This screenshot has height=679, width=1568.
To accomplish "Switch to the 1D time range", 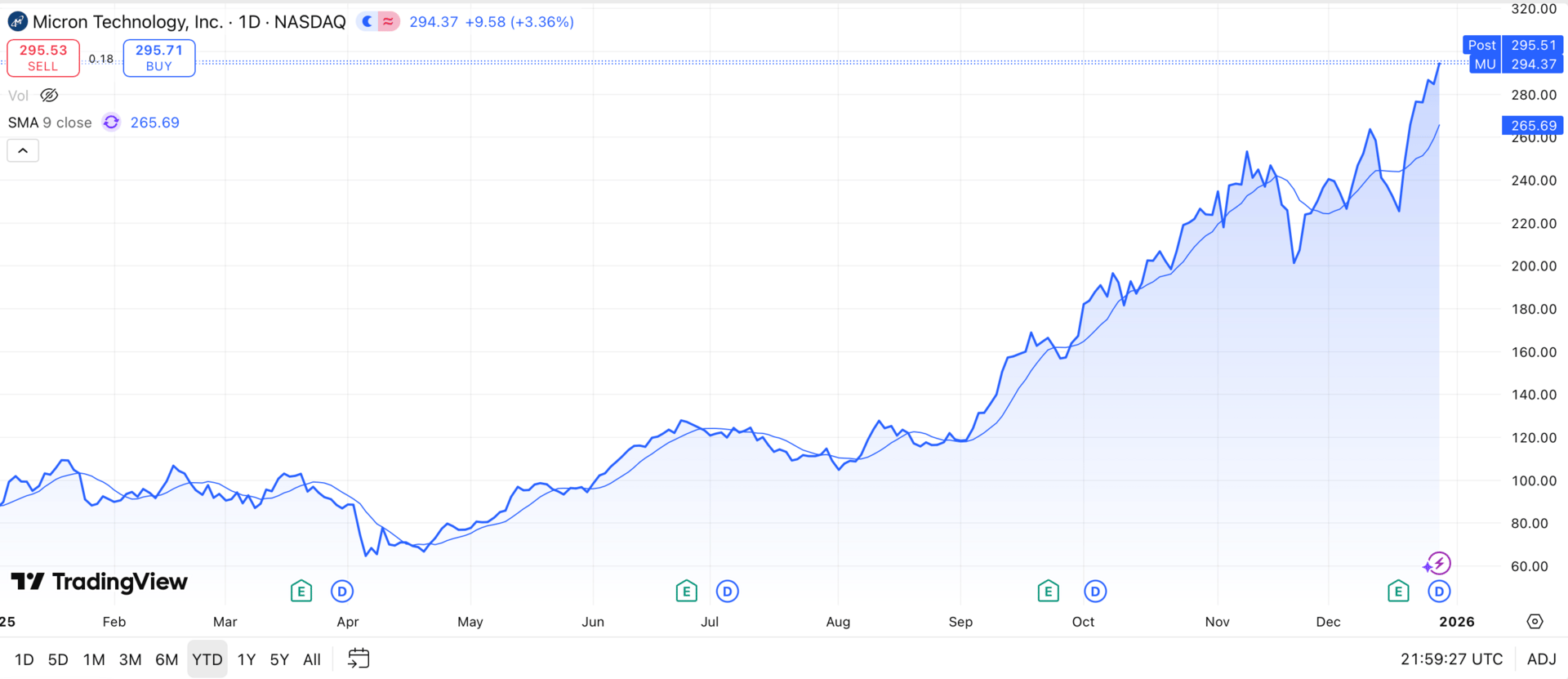I will (x=24, y=659).
